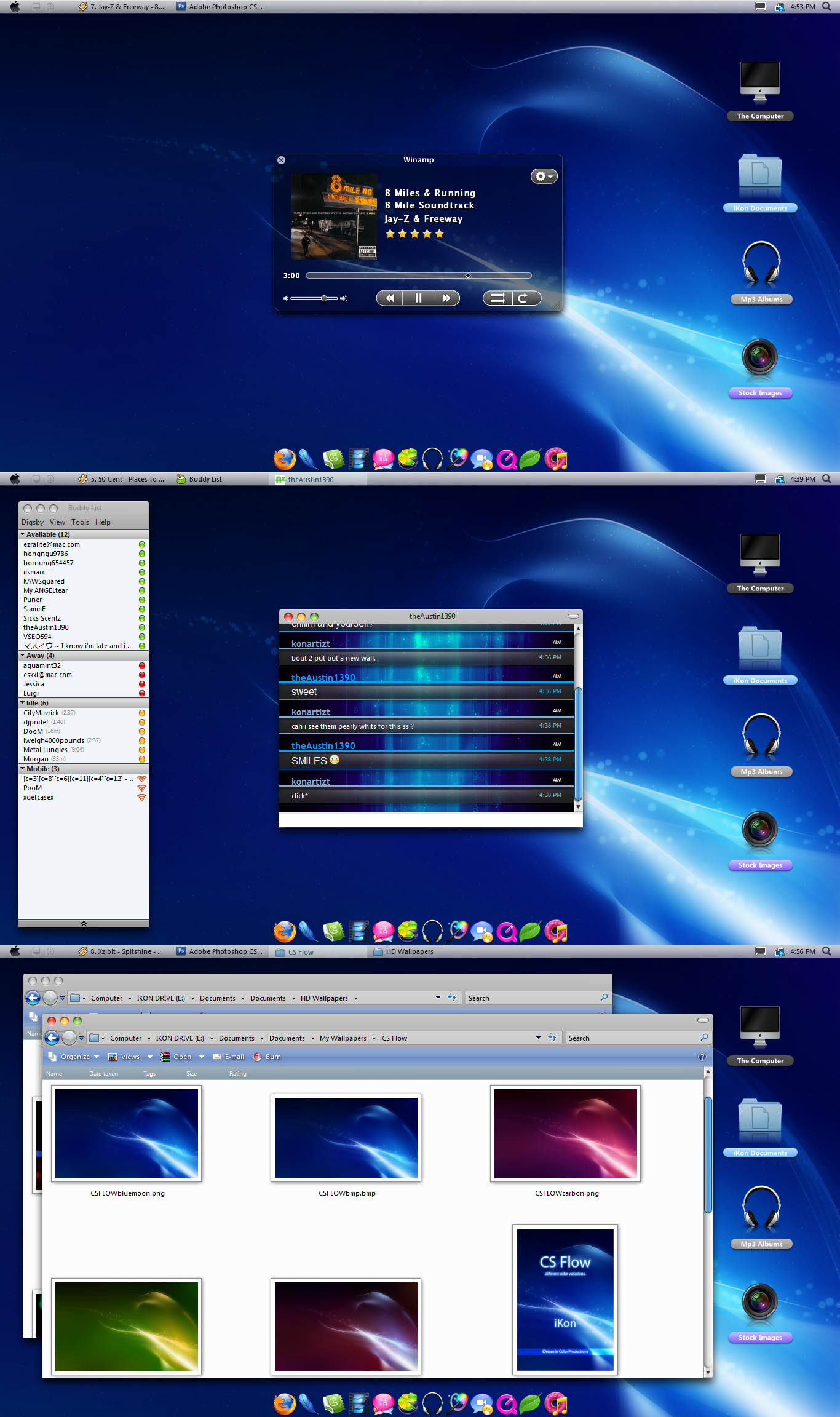Select buddy KAWSquared in Buddy List

pyautogui.click(x=84, y=581)
